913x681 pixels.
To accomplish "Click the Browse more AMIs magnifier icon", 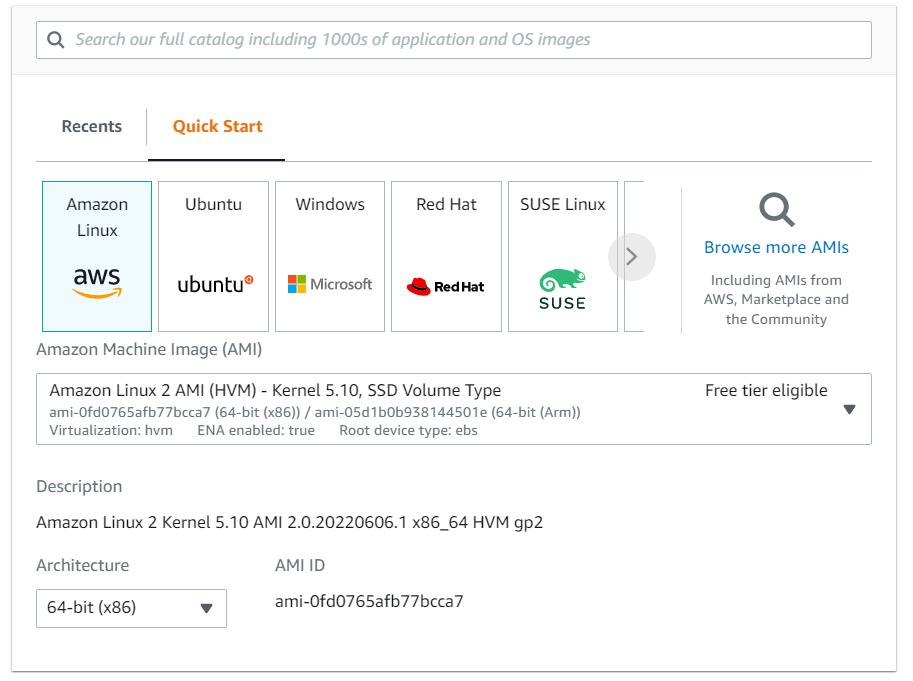I will point(777,210).
